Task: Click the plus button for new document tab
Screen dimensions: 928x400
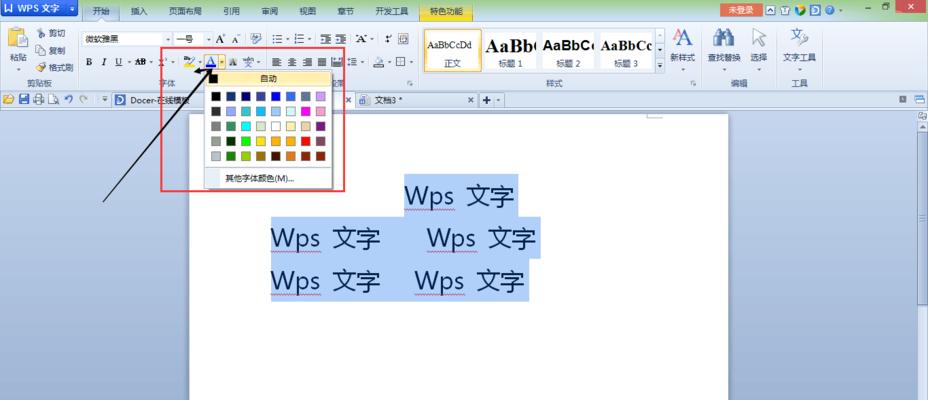Action: (x=486, y=100)
